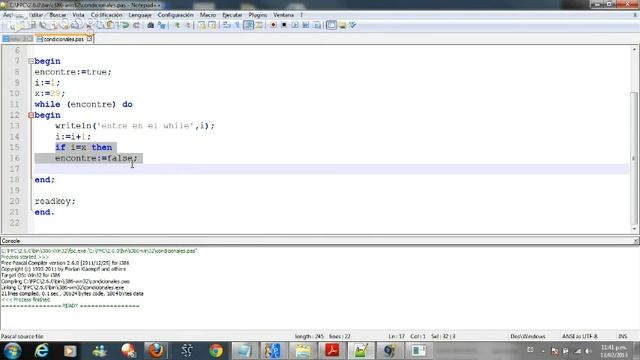Open the Plugins menu
This screenshot has height=360, width=640.
pos(258,15)
